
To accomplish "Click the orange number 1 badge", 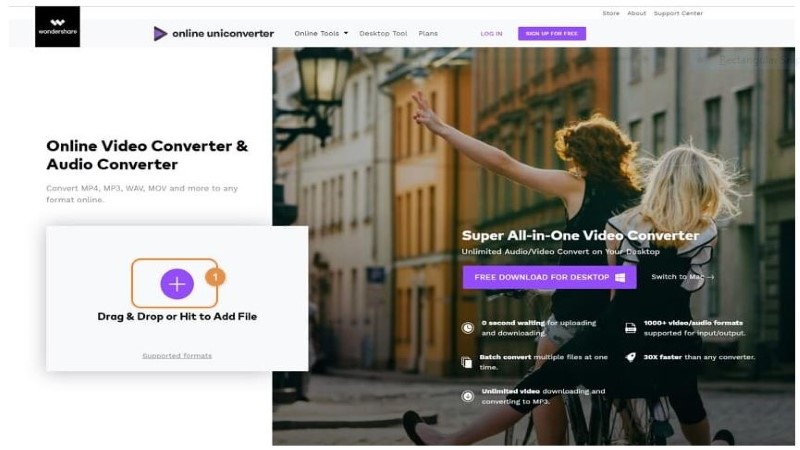I will tap(215, 277).
